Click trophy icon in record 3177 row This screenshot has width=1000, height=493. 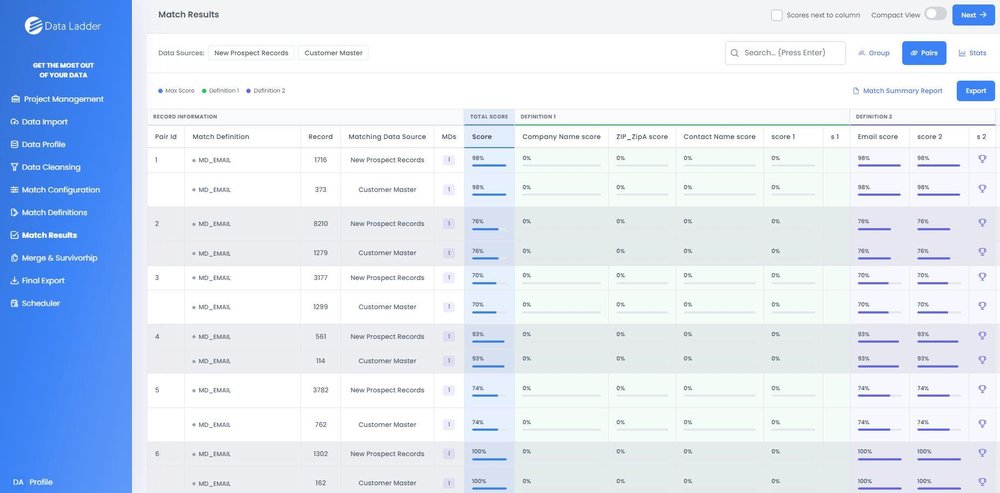[982, 277]
